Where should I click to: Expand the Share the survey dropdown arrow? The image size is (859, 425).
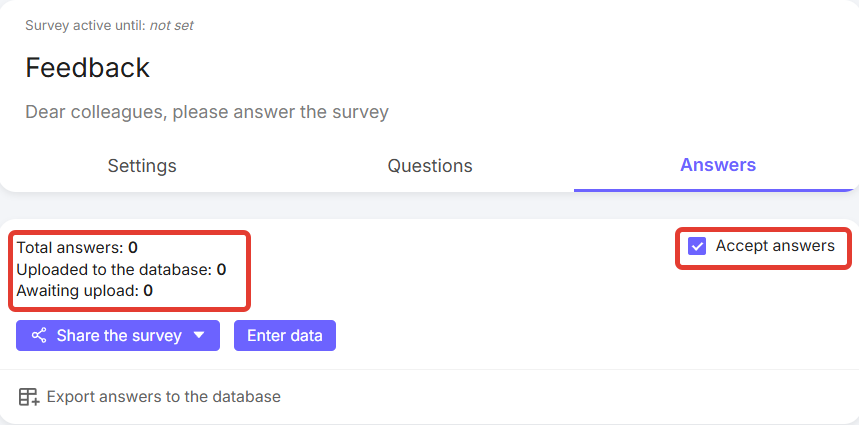(200, 336)
